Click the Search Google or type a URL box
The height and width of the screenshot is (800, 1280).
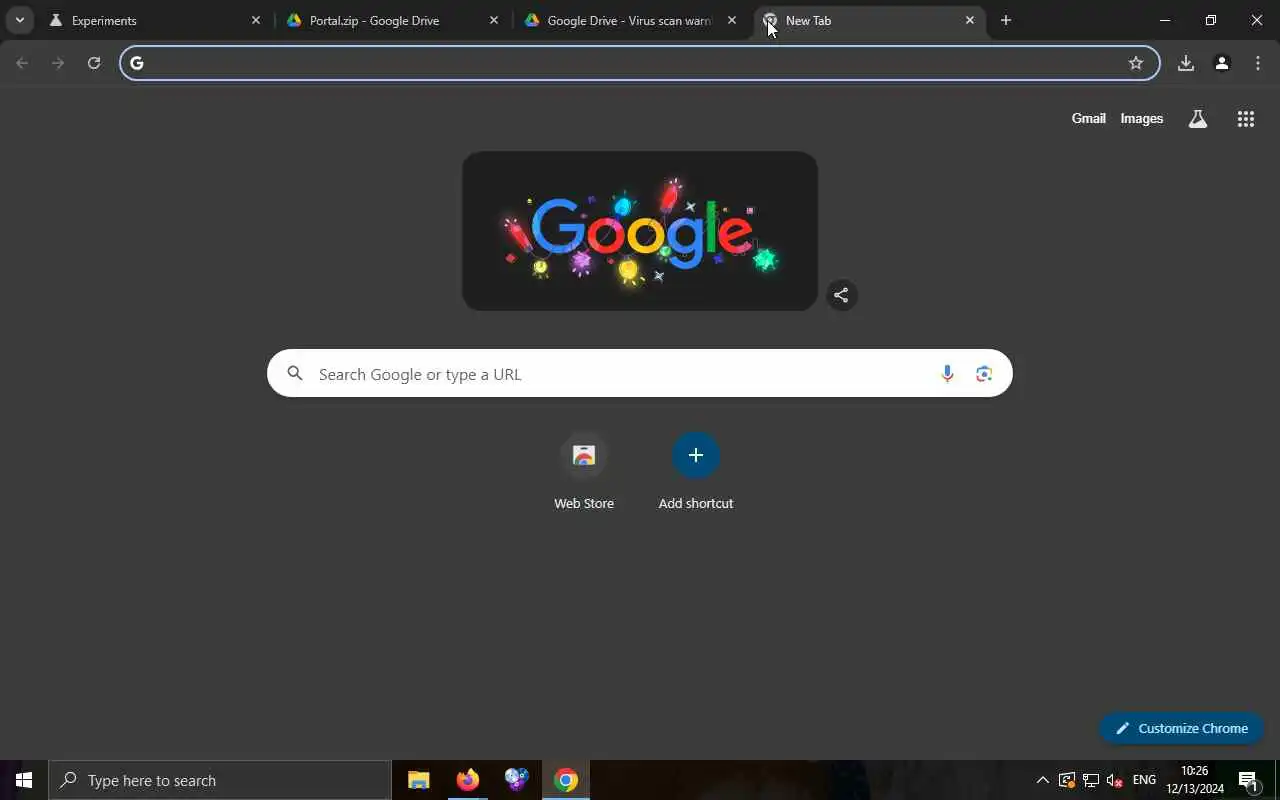(x=640, y=373)
